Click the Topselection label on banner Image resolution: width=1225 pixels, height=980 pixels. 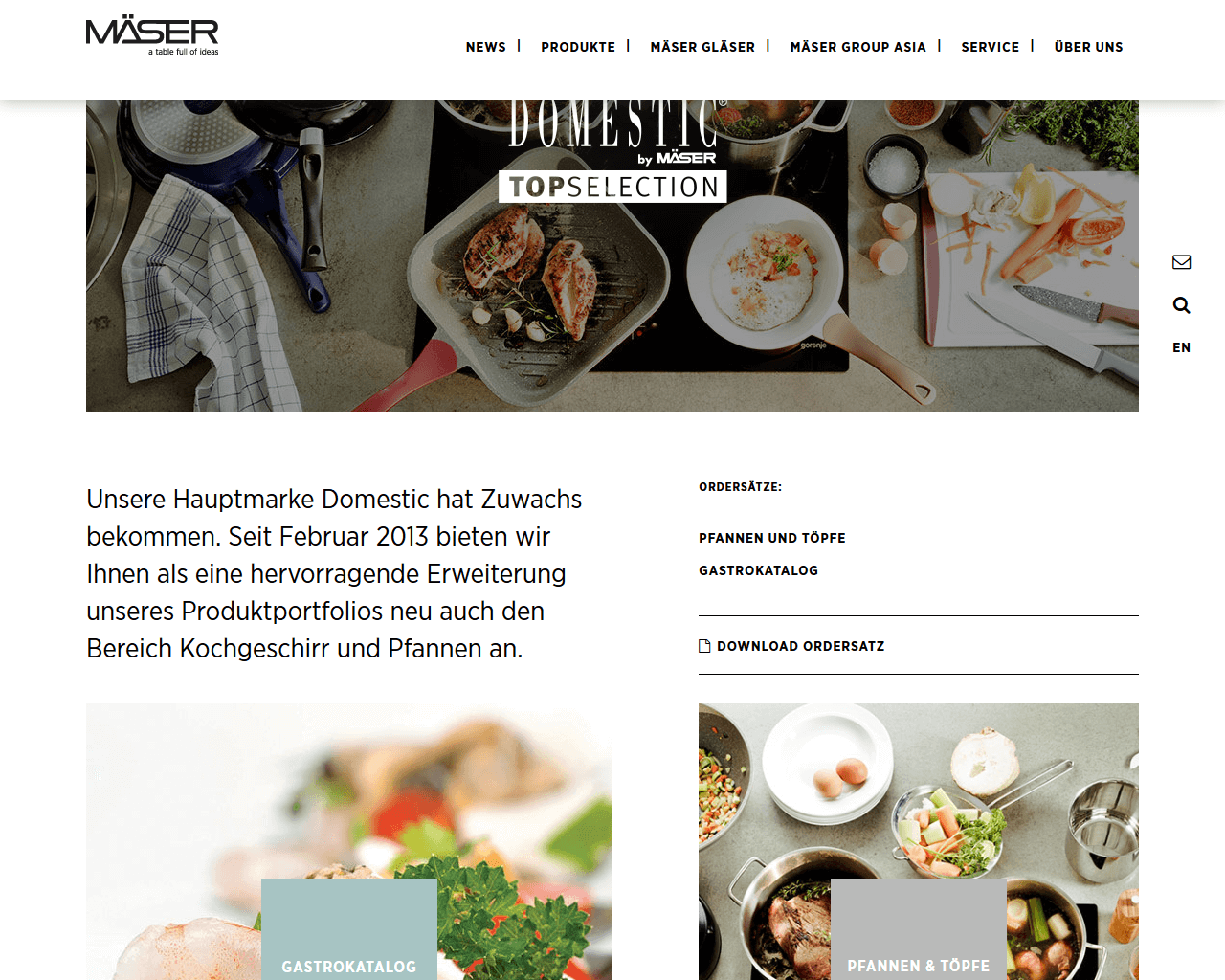[x=612, y=187]
